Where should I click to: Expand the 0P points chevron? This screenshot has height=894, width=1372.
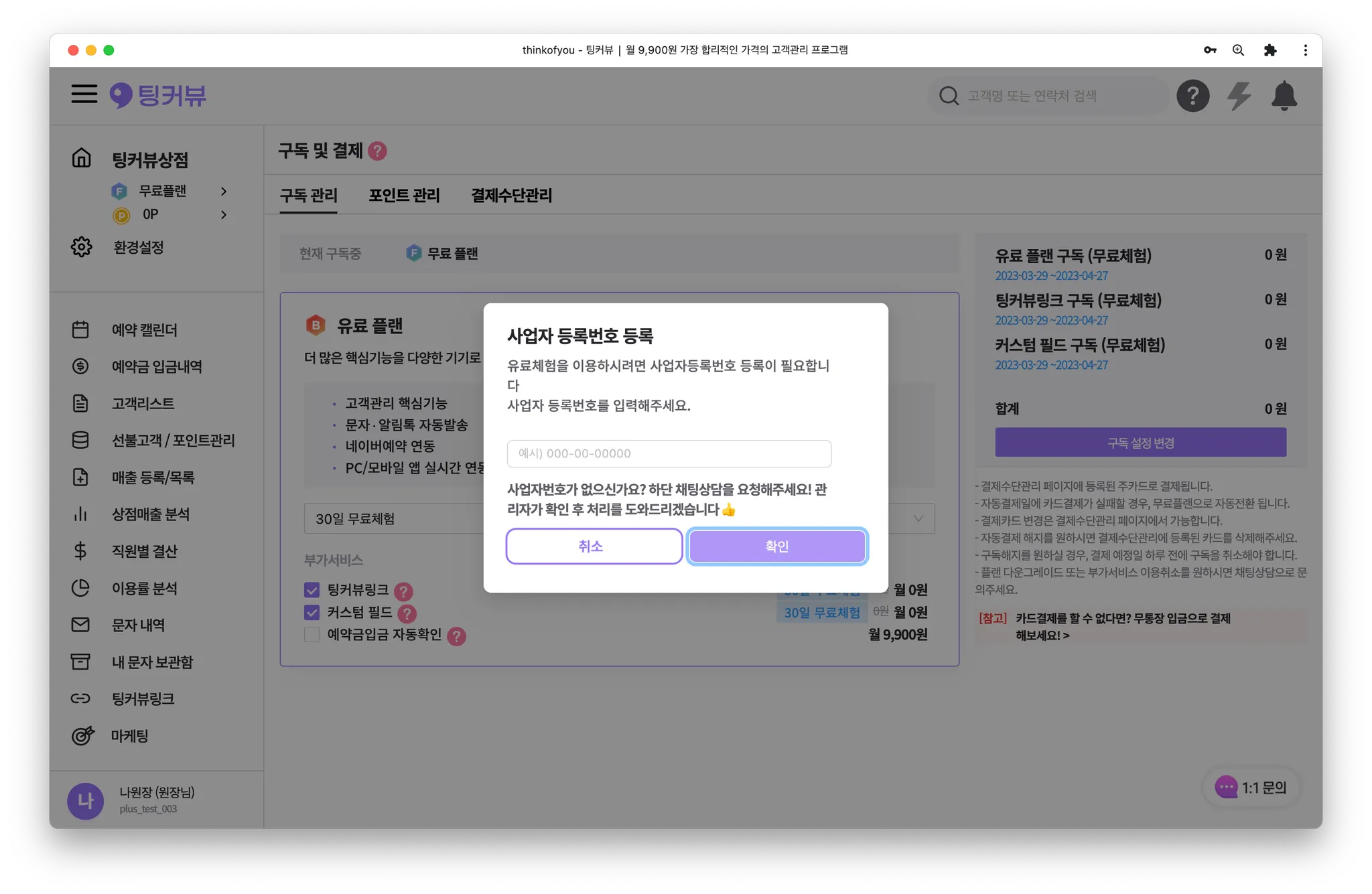click(x=224, y=215)
